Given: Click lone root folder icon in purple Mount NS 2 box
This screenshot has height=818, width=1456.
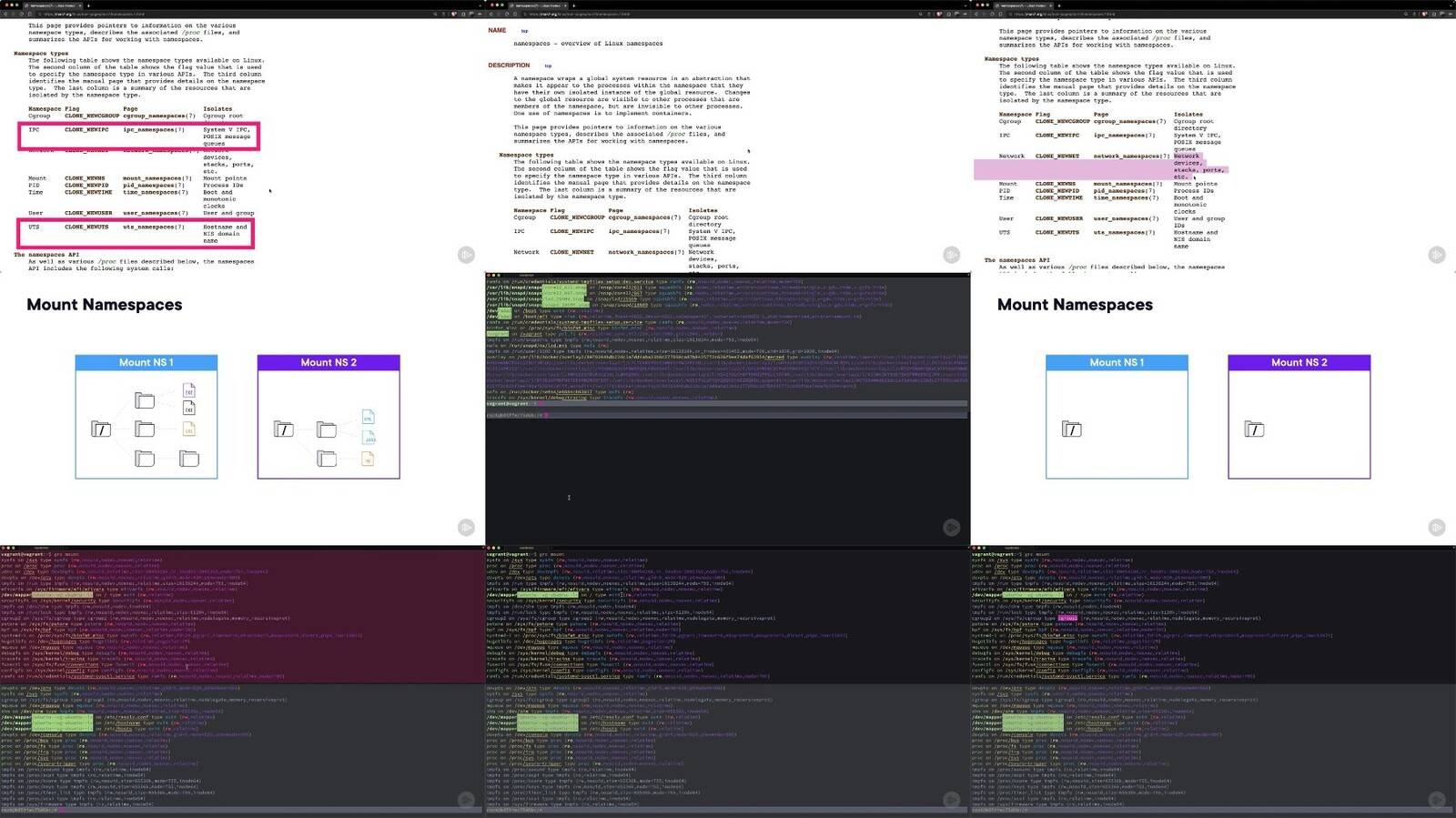Looking at the screenshot, I should point(1254,429).
